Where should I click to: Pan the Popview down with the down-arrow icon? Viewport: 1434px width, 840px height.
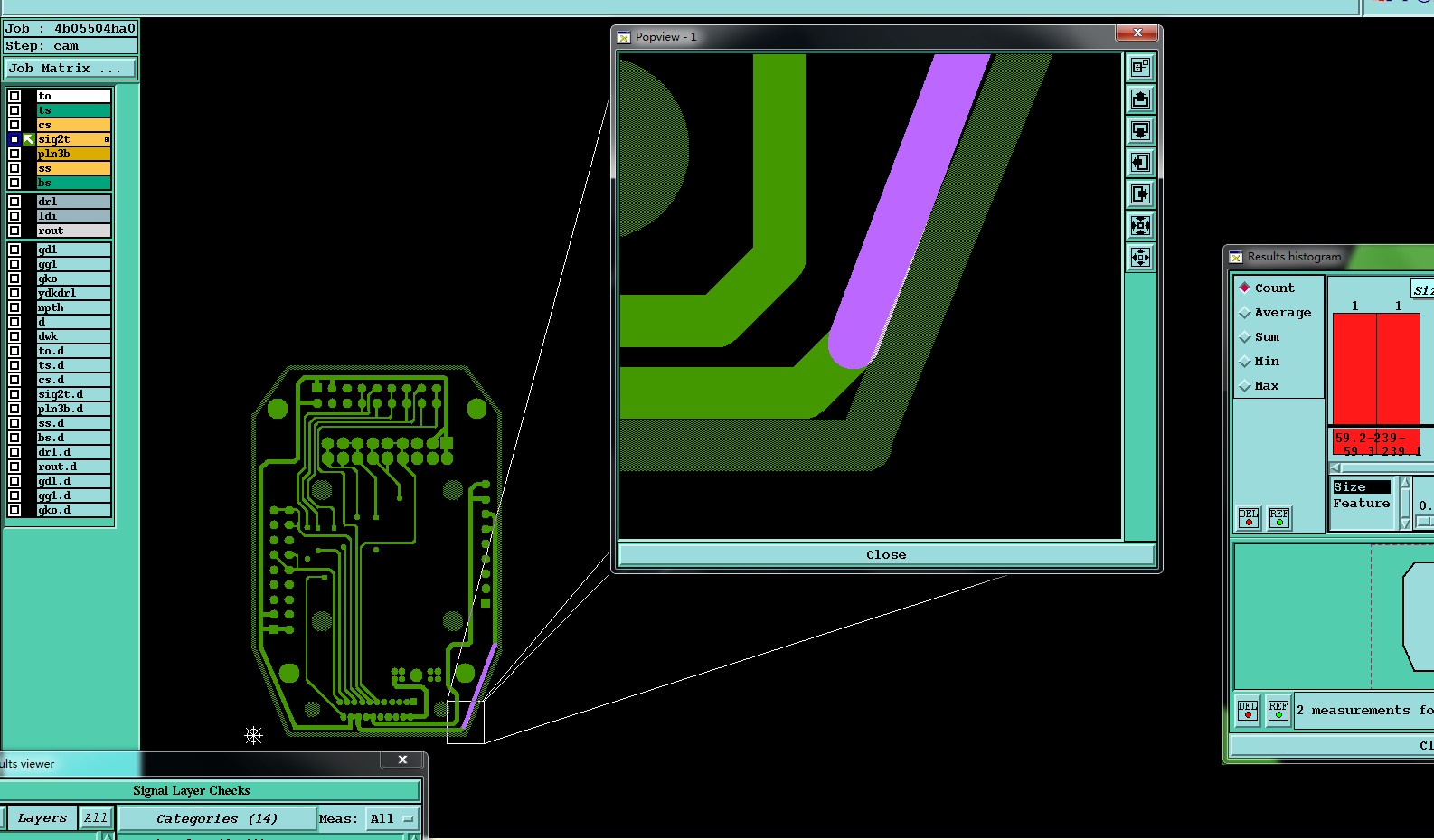[x=1141, y=130]
